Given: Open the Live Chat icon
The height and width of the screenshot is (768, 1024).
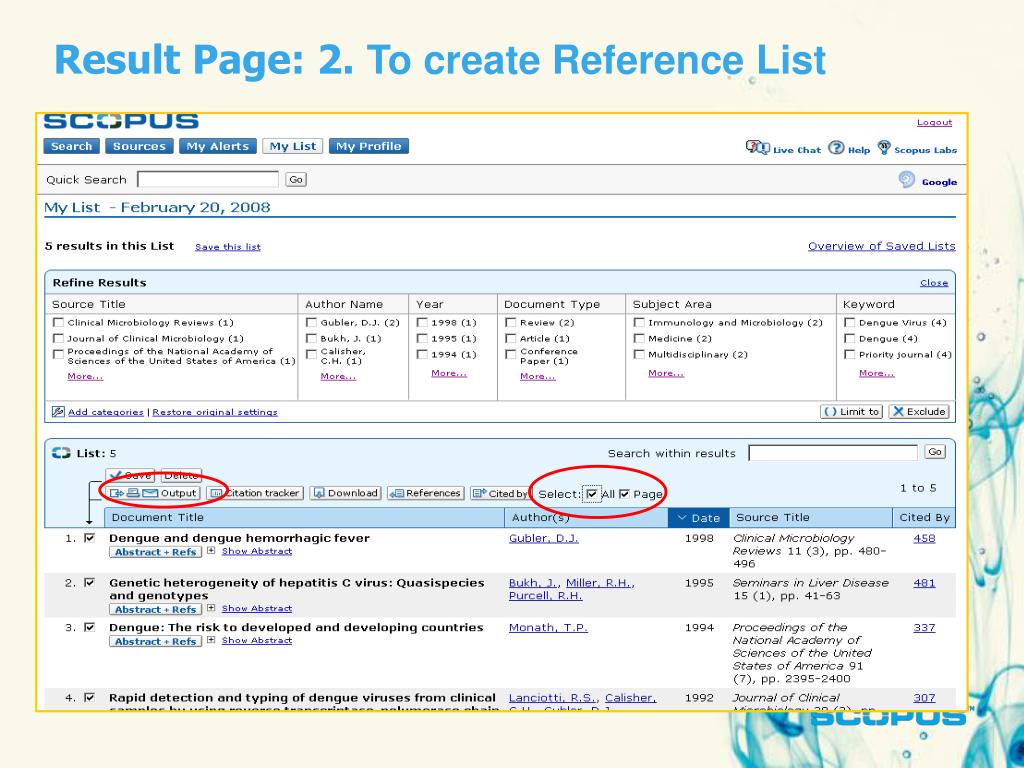Looking at the screenshot, I should pyautogui.click(x=758, y=148).
